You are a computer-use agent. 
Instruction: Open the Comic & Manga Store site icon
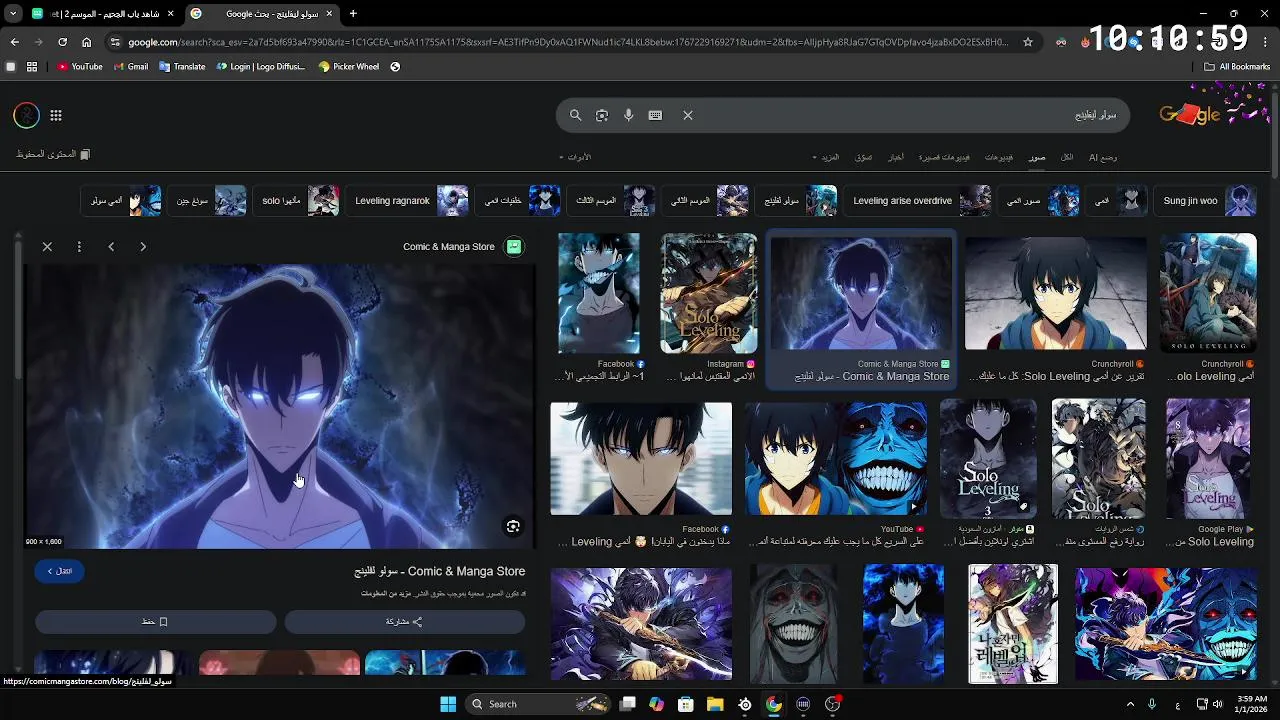tap(514, 246)
